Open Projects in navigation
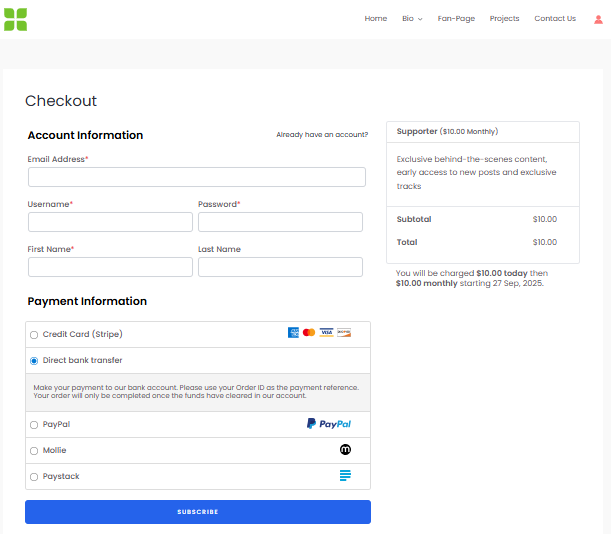The image size is (611, 534). click(x=504, y=18)
